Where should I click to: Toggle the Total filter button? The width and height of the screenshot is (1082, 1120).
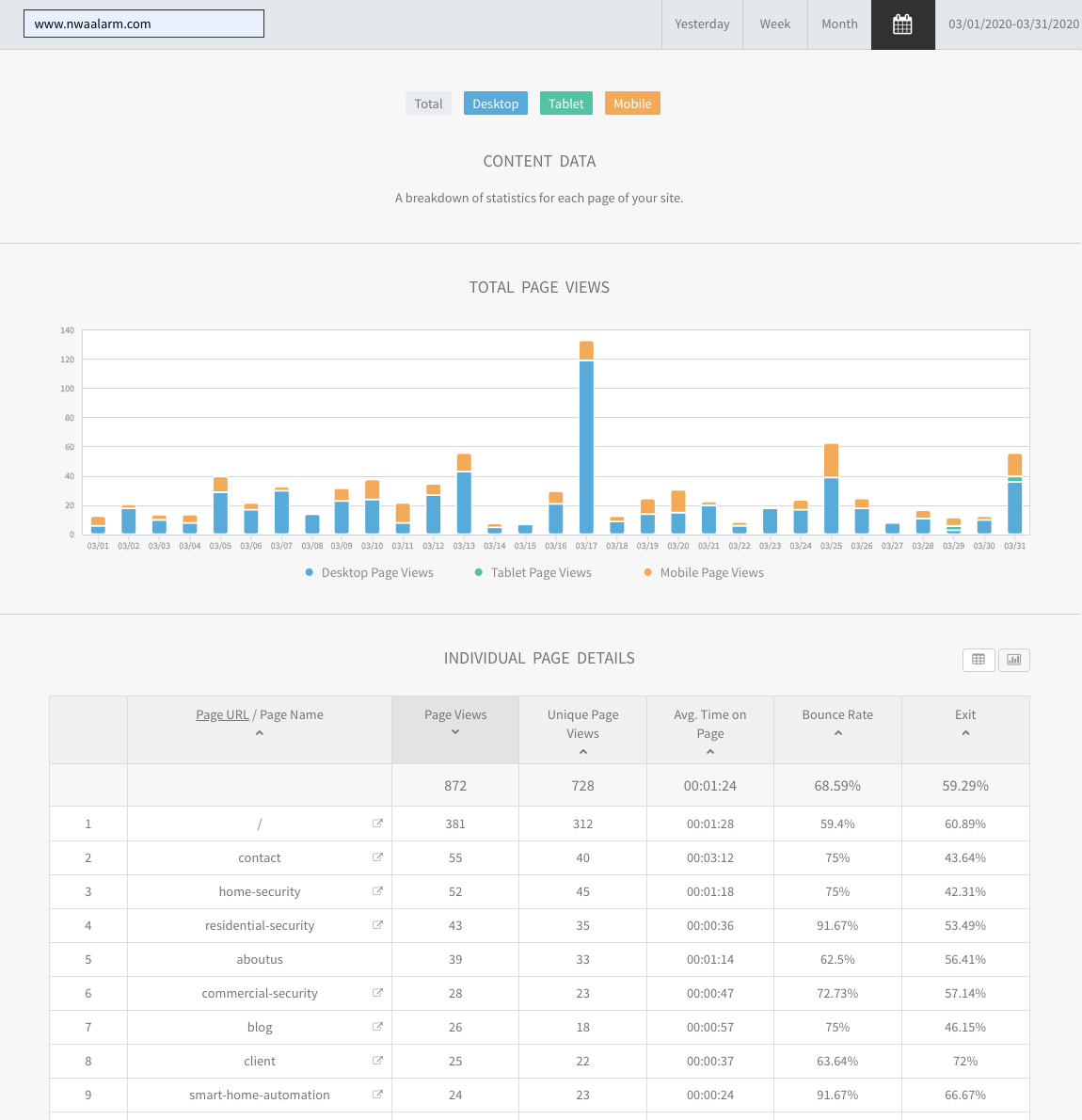pyautogui.click(x=428, y=104)
